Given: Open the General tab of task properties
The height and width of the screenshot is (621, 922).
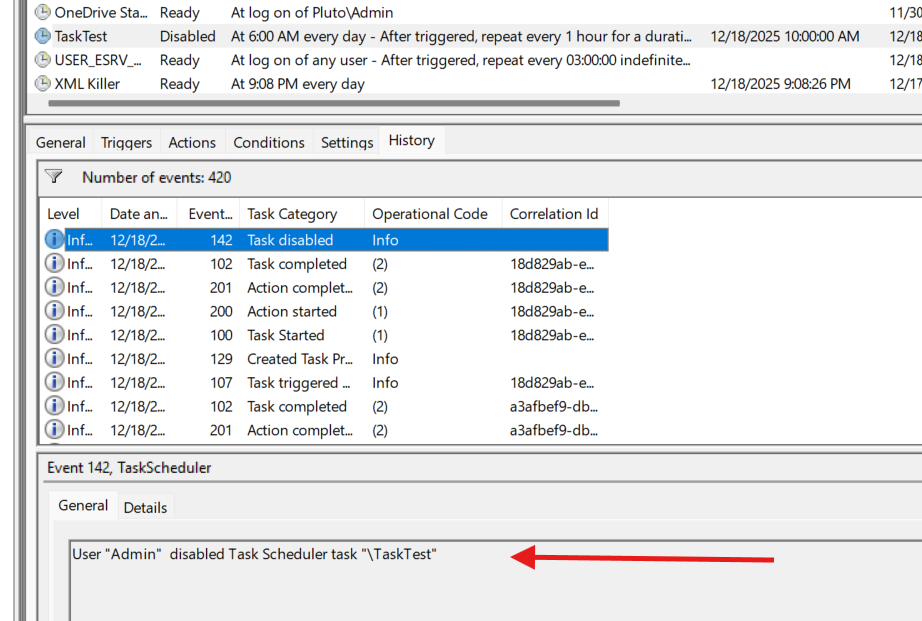Looking at the screenshot, I should click(61, 142).
